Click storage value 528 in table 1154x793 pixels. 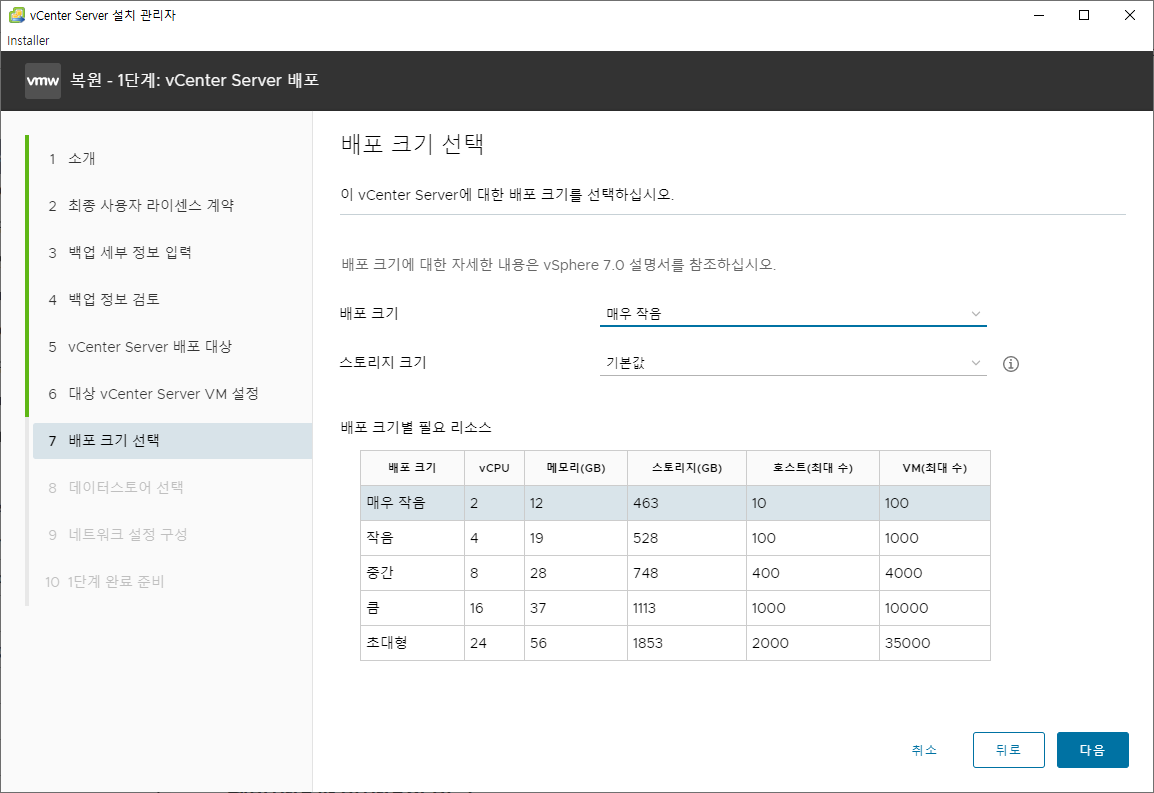[x=645, y=538]
